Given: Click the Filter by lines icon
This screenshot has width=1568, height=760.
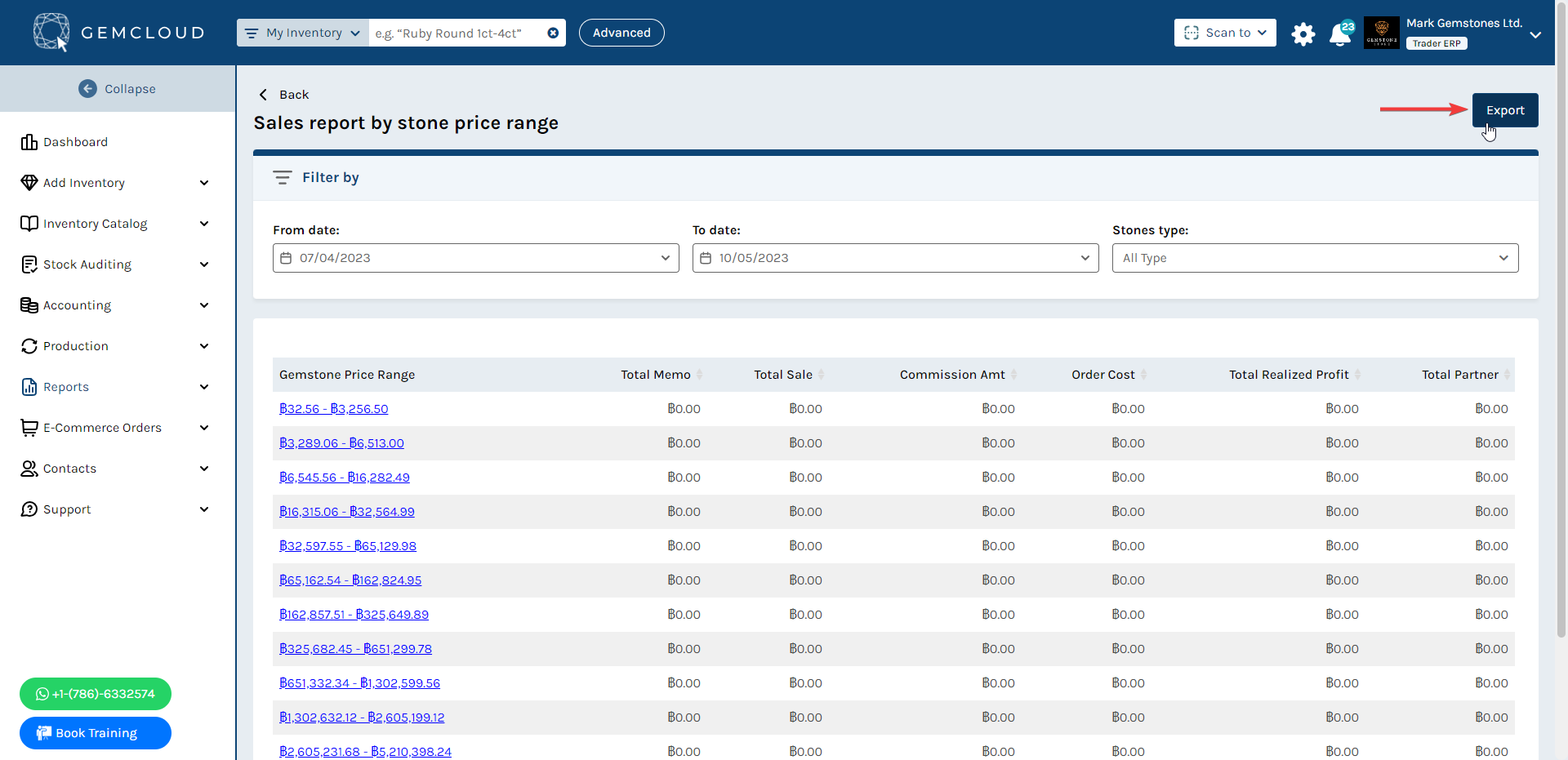Looking at the screenshot, I should (x=283, y=177).
